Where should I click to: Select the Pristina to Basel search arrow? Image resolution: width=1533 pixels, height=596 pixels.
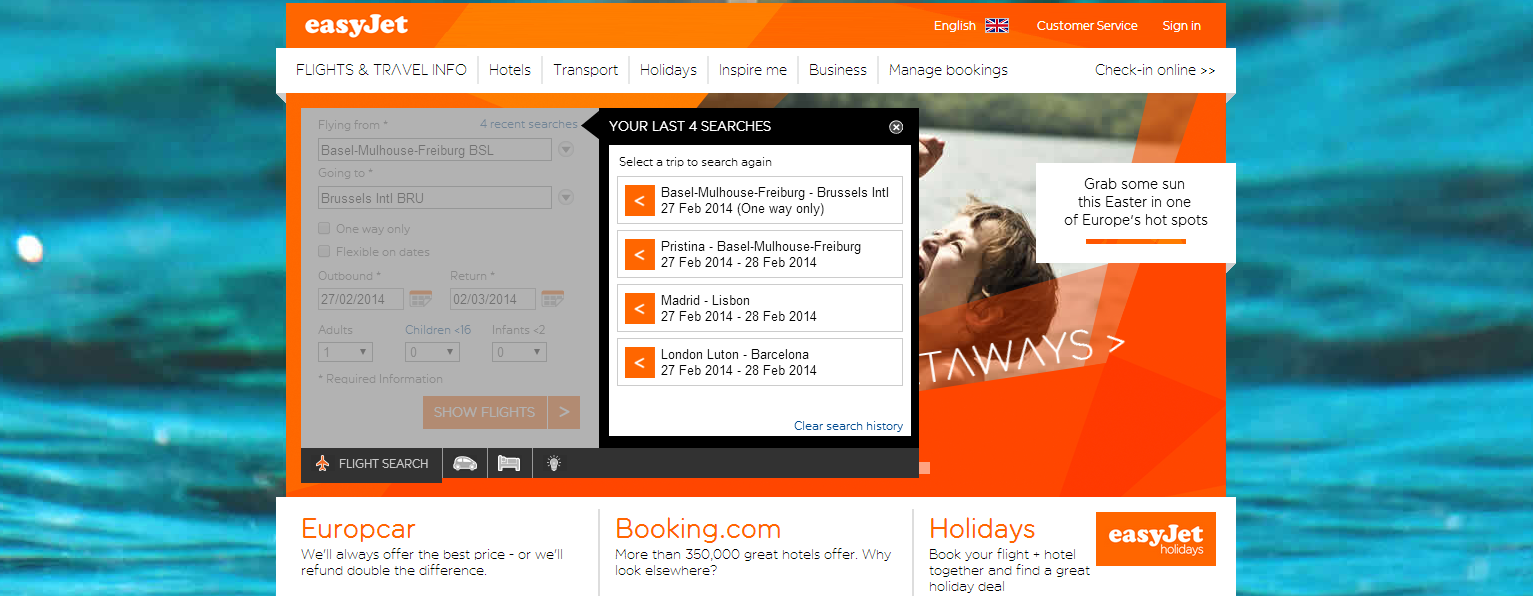point(640,255)
